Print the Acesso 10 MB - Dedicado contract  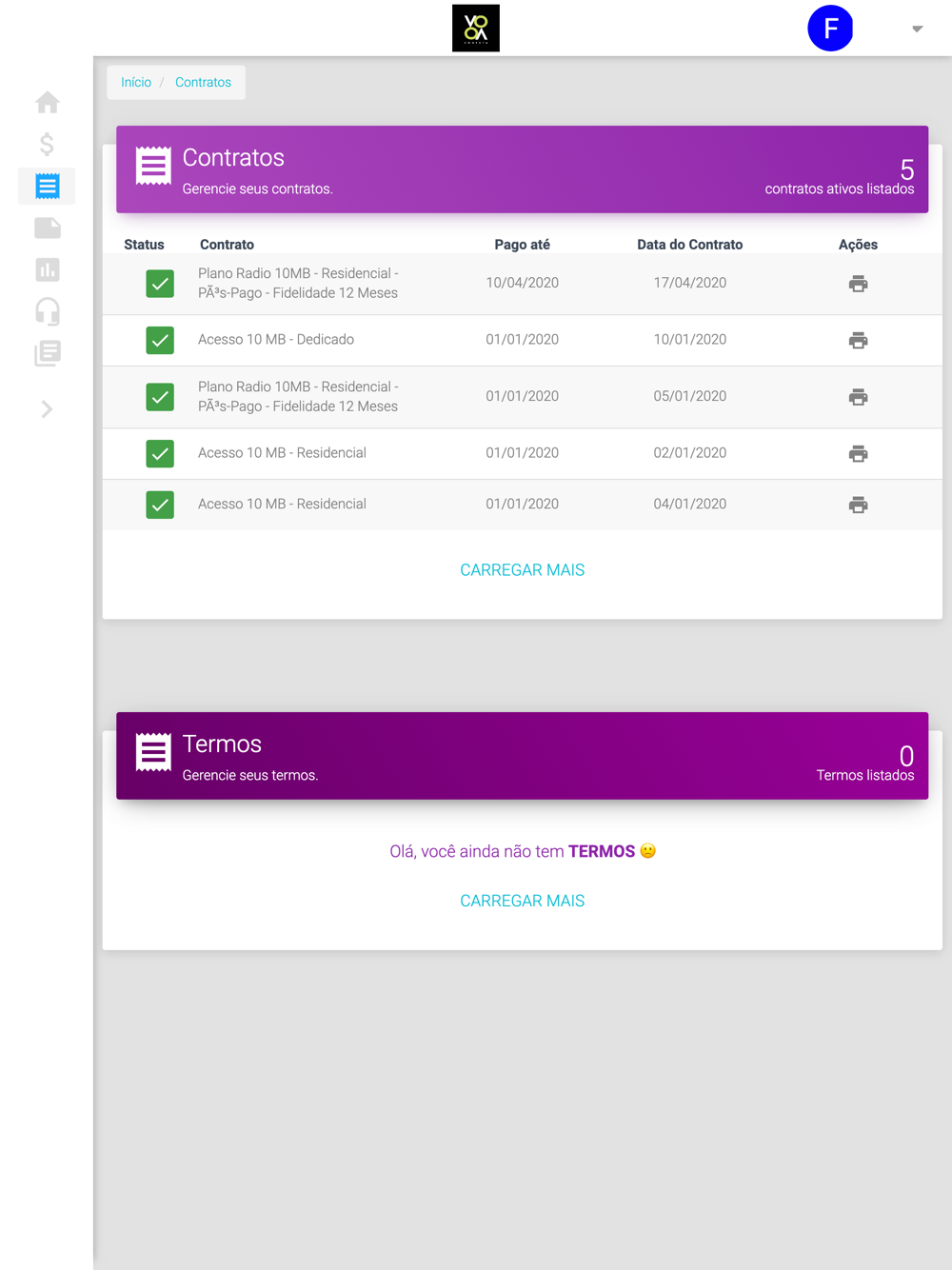[858, 340]
